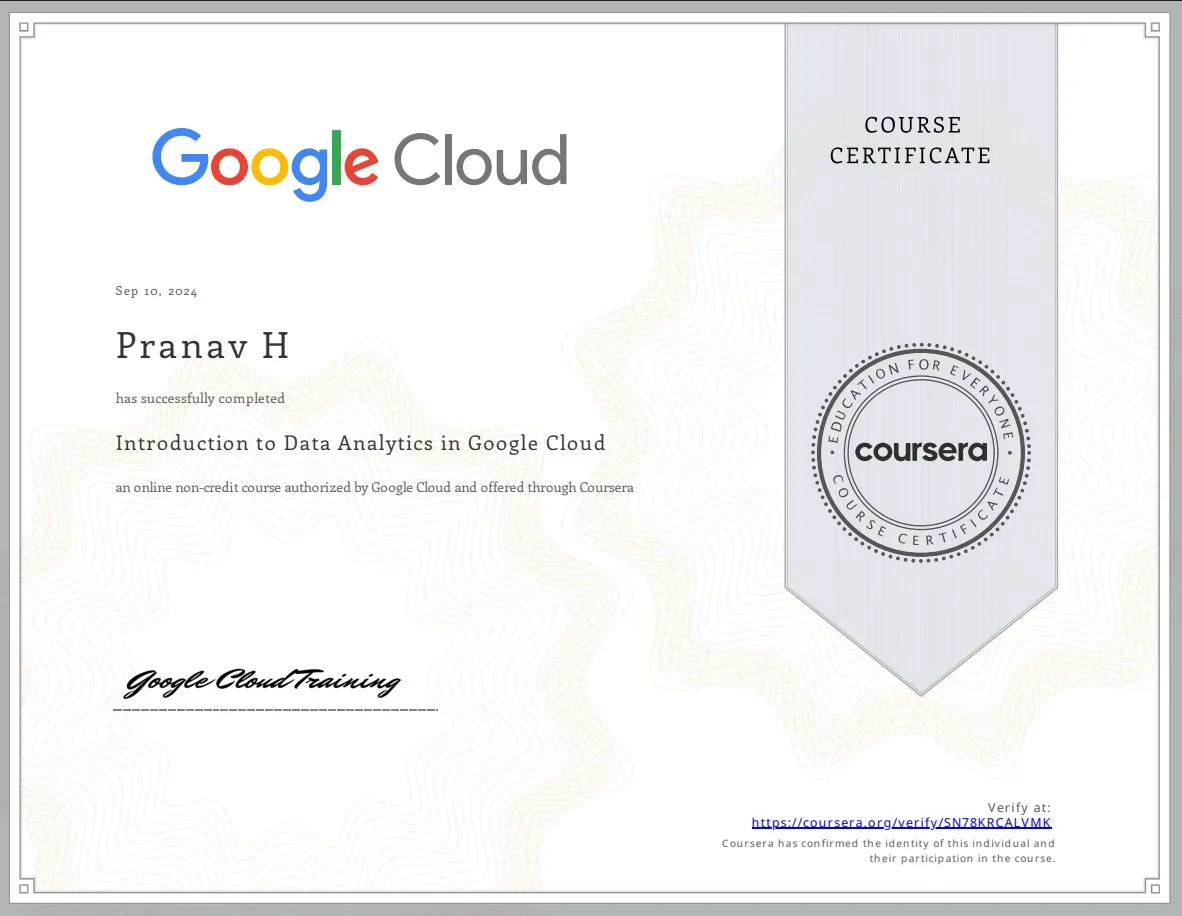Click the Coursera seal emblem
This screenshot has height=916, width=1182.
click(920, 452)
